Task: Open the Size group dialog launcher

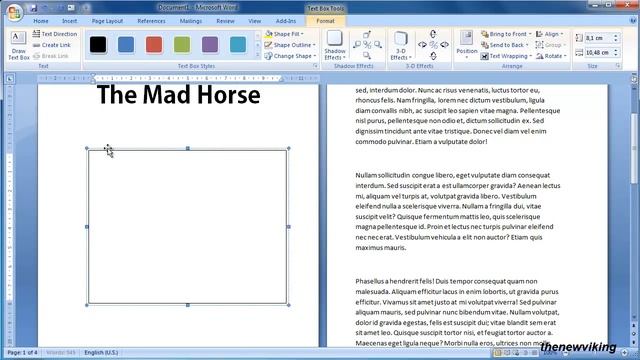Action: coord(618,66)
